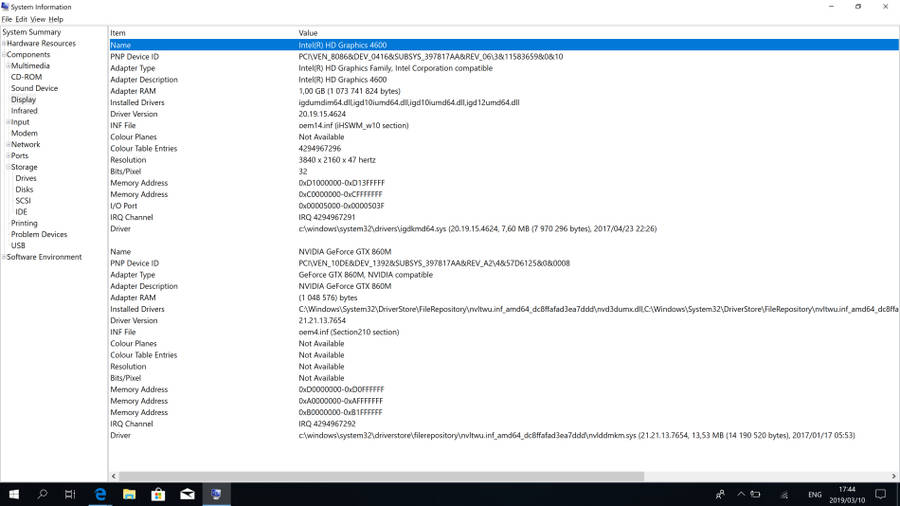This screenshot has width=900, height=506.
Task: Open the Edit menu
Action: tap(21, 19)
